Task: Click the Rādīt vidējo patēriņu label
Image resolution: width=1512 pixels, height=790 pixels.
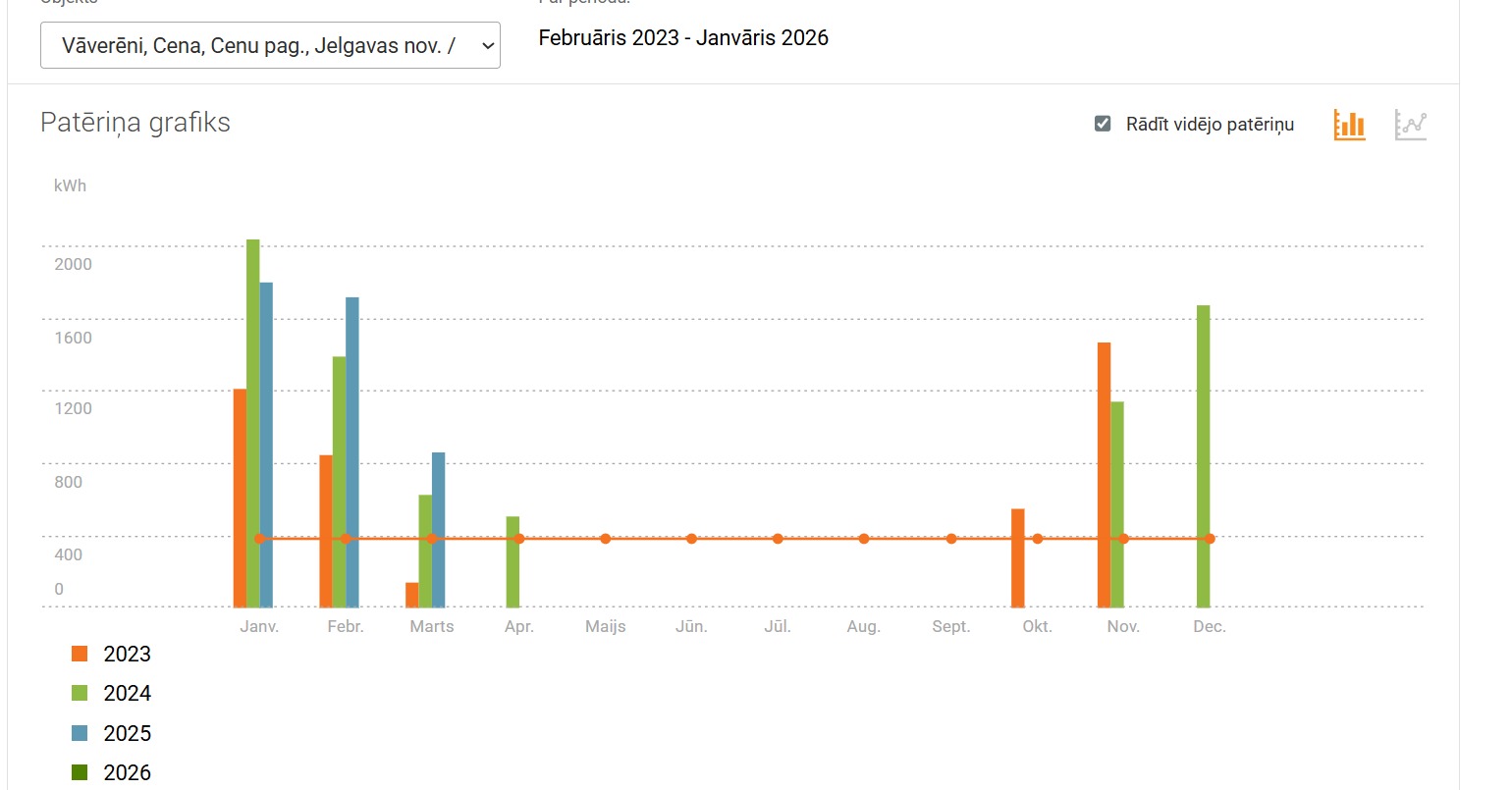Action: coord(1210,125)
